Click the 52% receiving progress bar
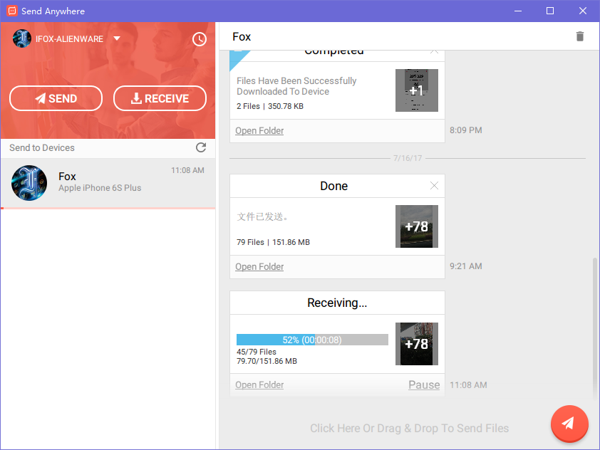This screenshot has width=600, height=450. 312,340
